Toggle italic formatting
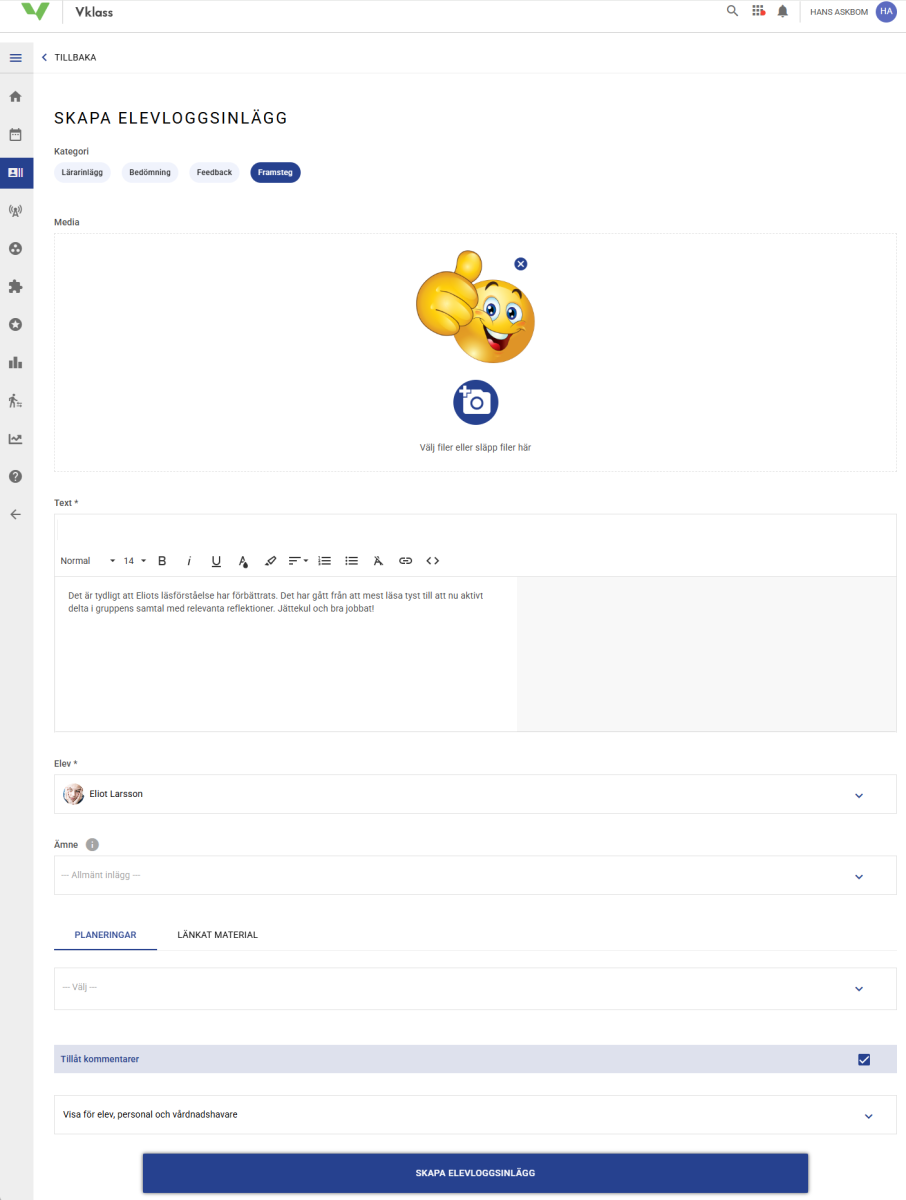Image resolution: width=906 pixels, height=1200 pixels. [x=189, y=561]
